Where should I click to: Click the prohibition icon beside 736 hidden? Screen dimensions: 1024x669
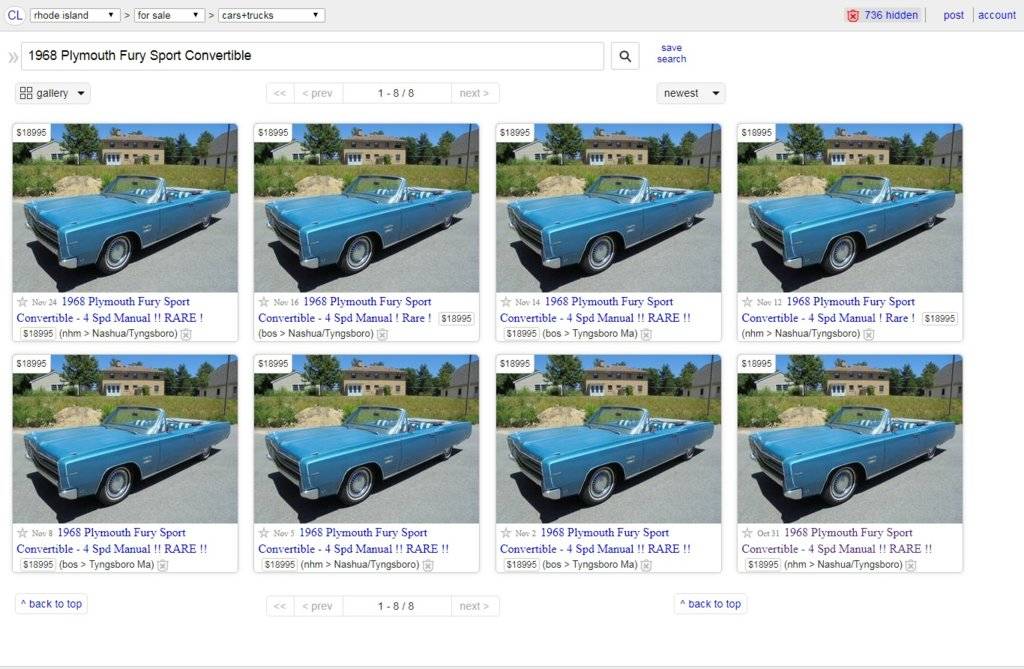pos(852,15)
